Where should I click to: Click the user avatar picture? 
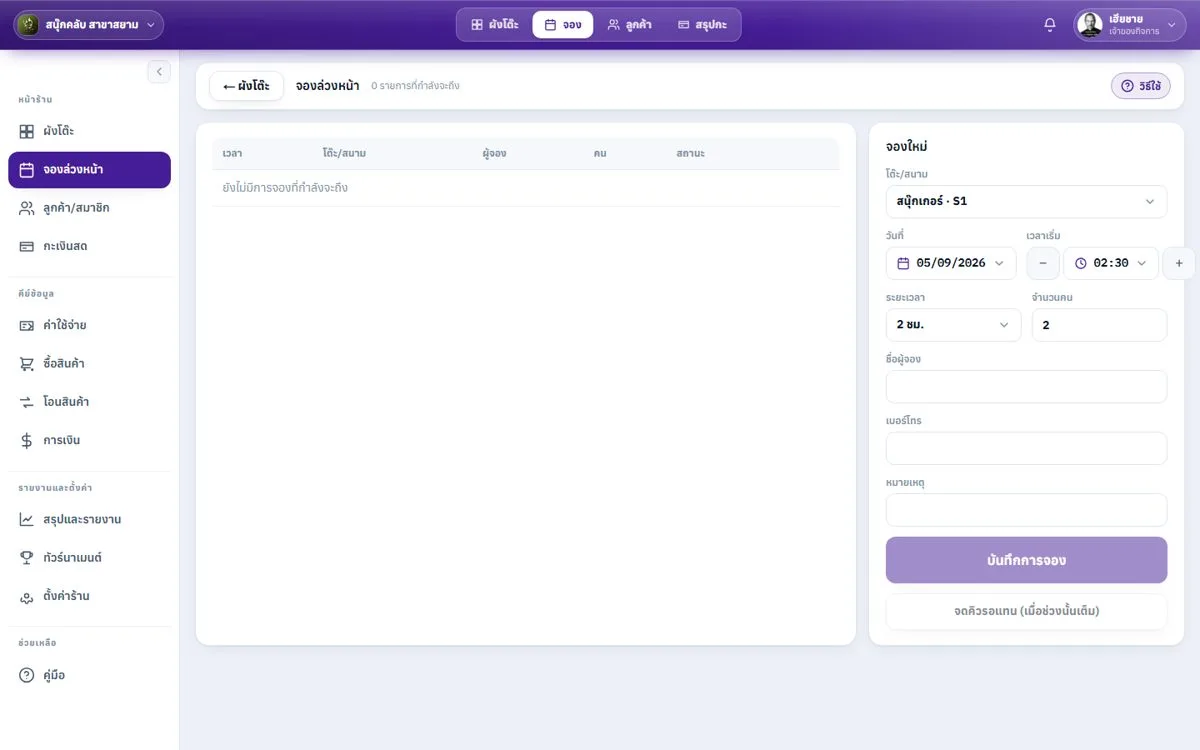coord(1090,25)
